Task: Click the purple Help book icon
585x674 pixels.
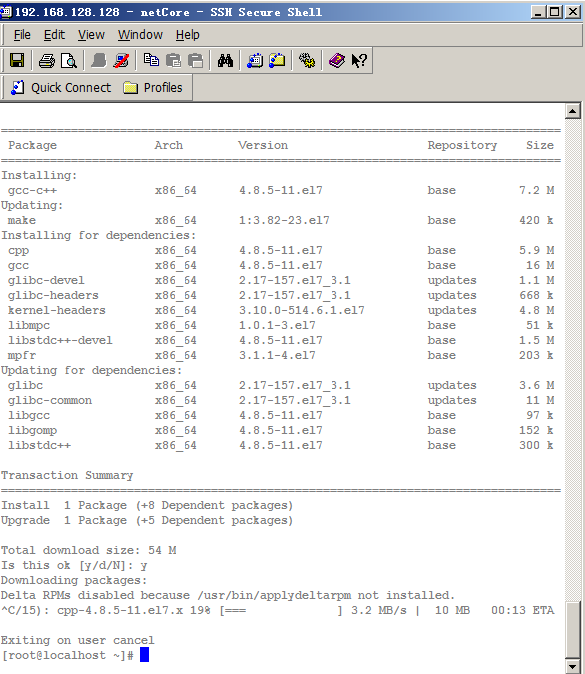Action: tap(337, 61)
